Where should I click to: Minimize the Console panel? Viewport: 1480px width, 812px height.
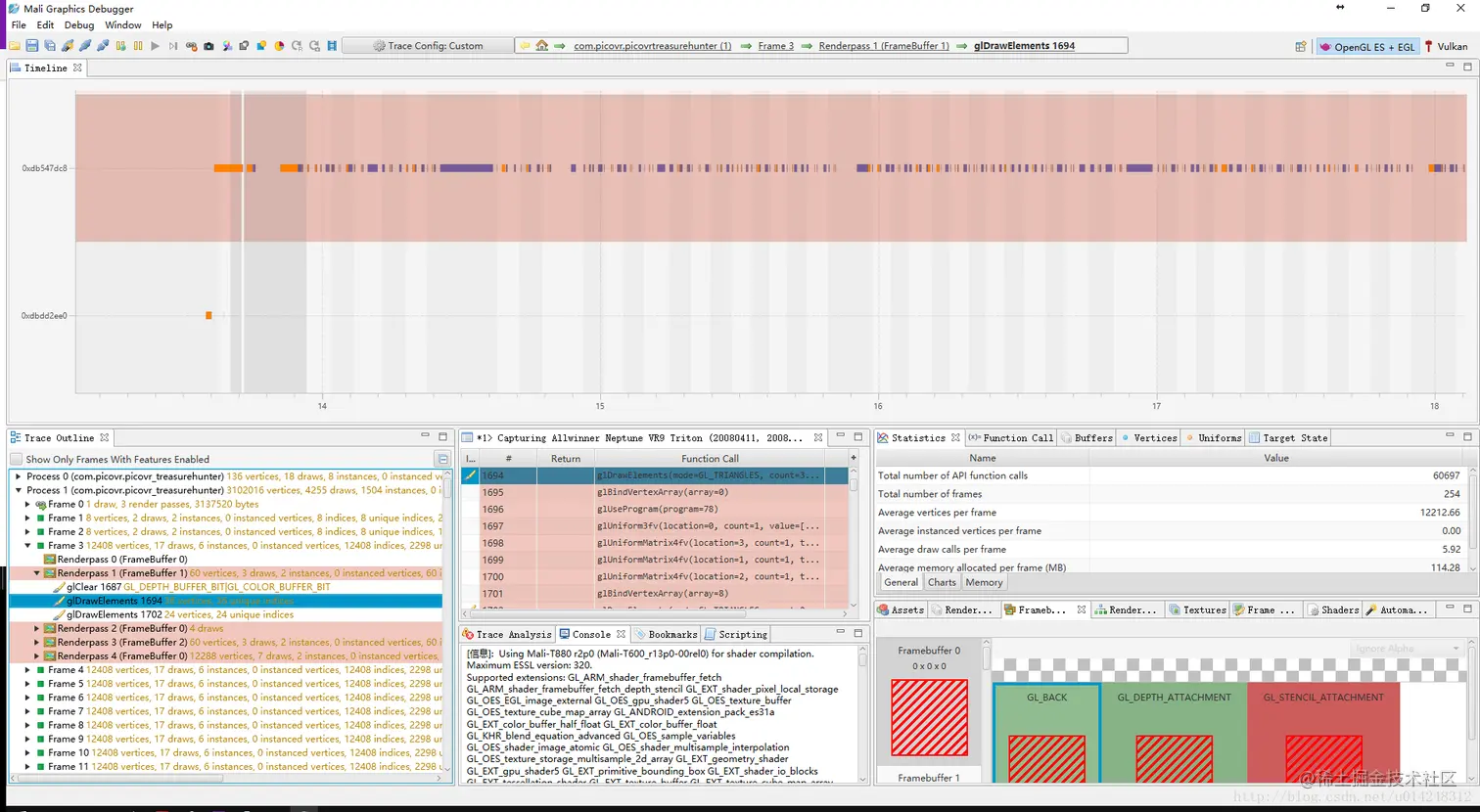click(x=840, y=632)
